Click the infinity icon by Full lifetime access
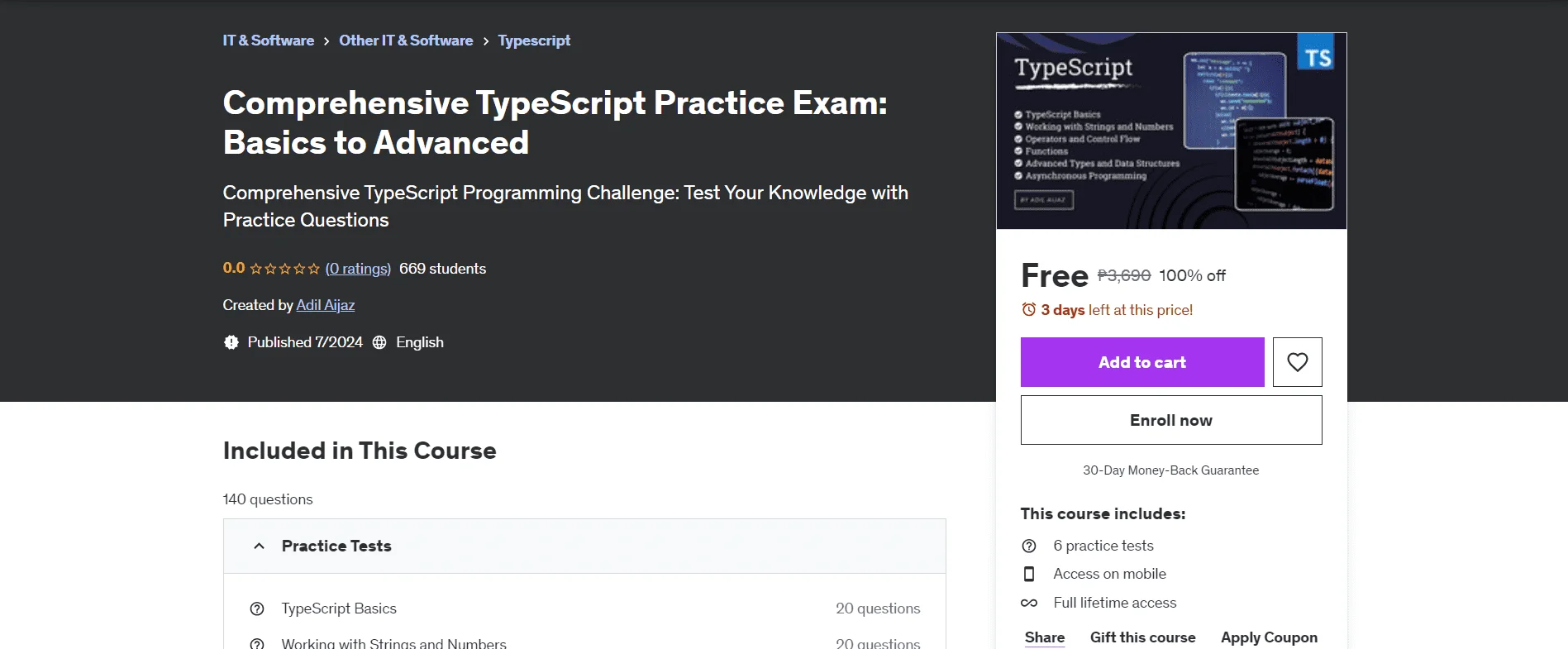The height and width of the screenshot is (649, 1568). tap(1029, 603)
